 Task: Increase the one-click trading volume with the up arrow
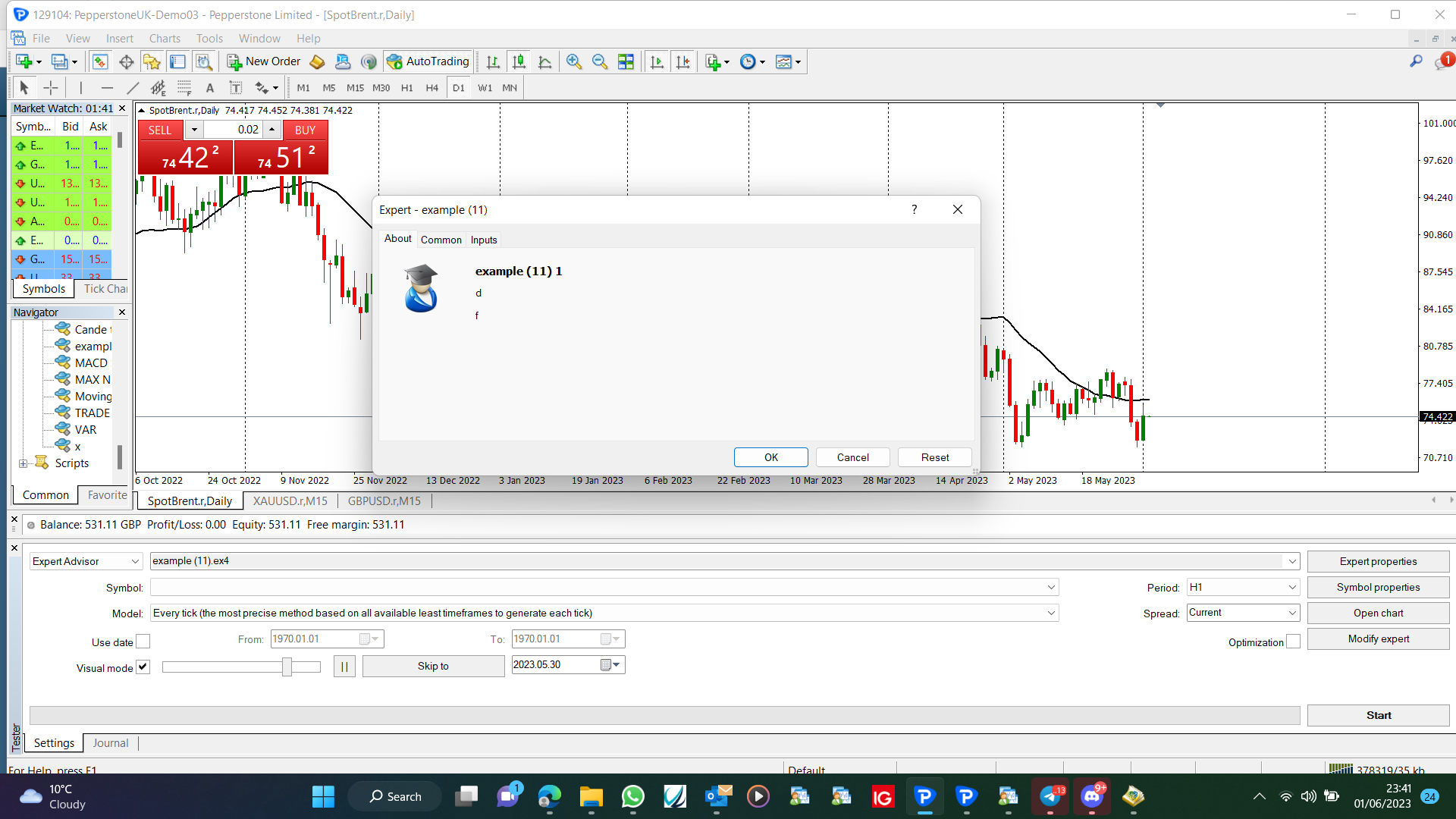pos(271,130)
